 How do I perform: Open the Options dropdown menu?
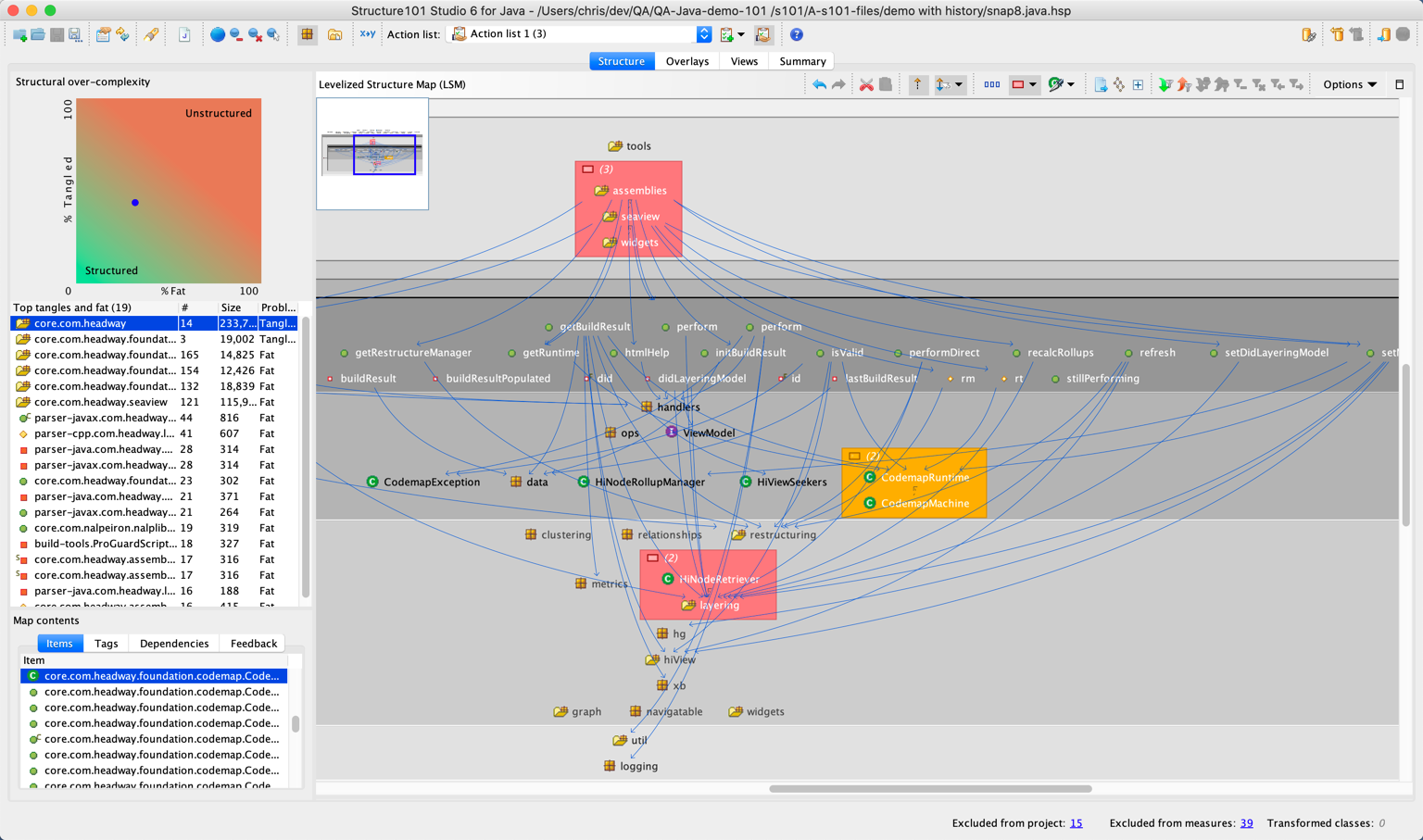(1349, 84)
